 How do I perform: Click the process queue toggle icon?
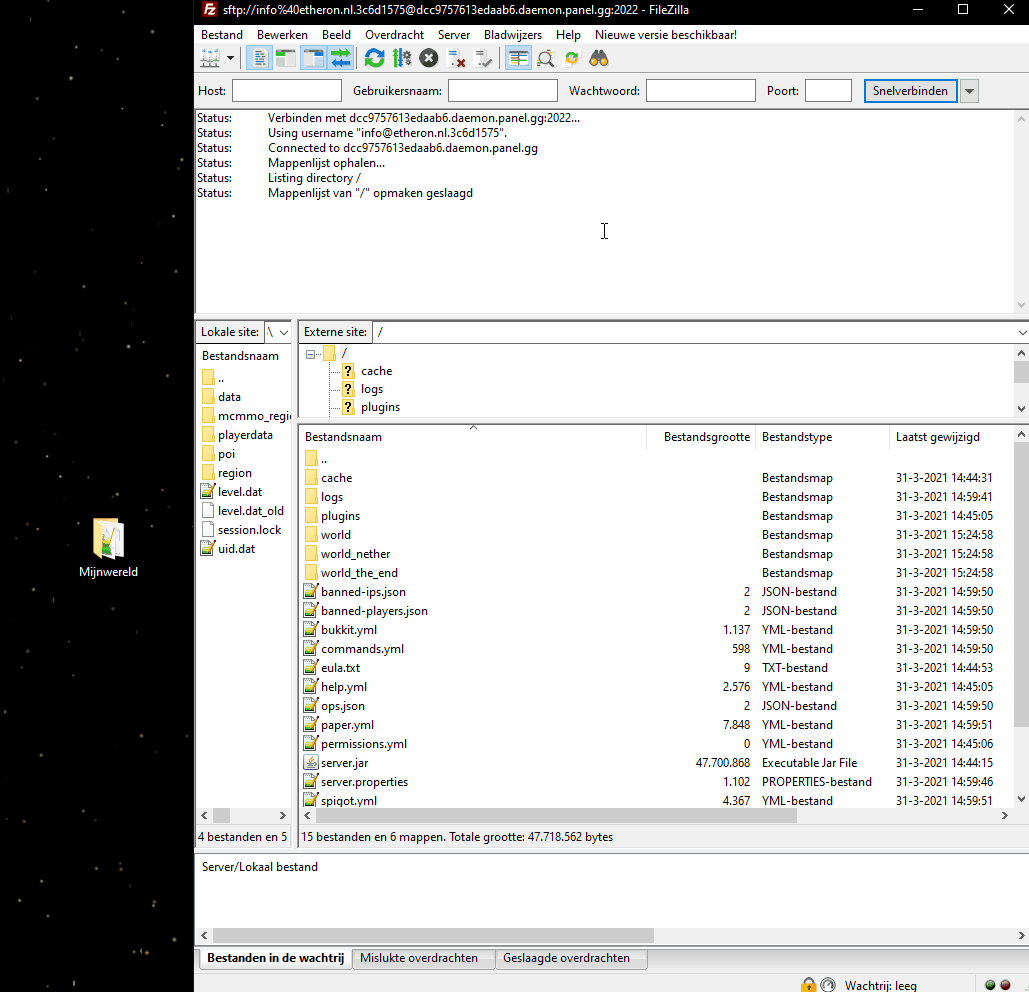coord(401,58)
